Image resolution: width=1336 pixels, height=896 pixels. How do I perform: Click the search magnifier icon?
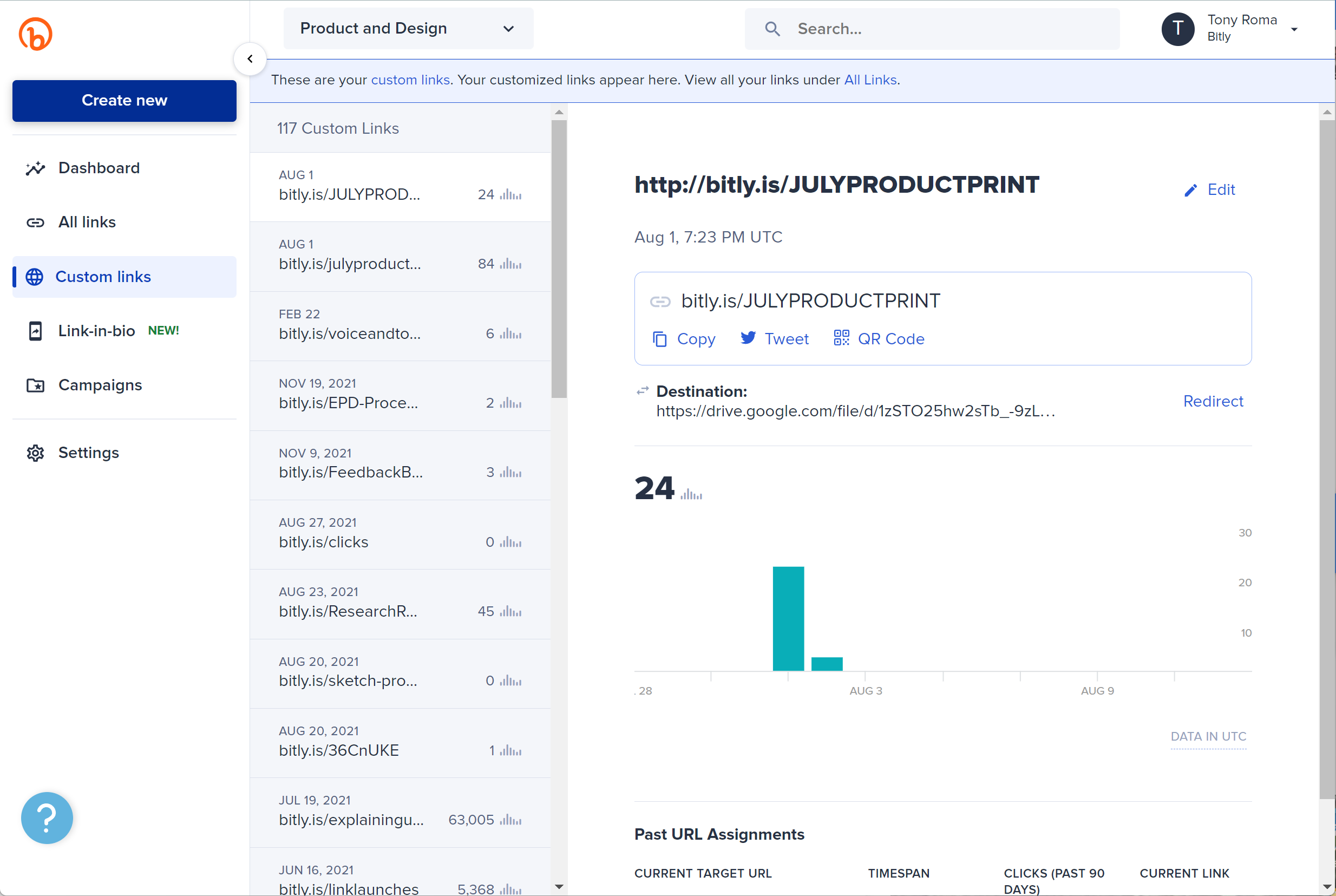click(772, 29)
